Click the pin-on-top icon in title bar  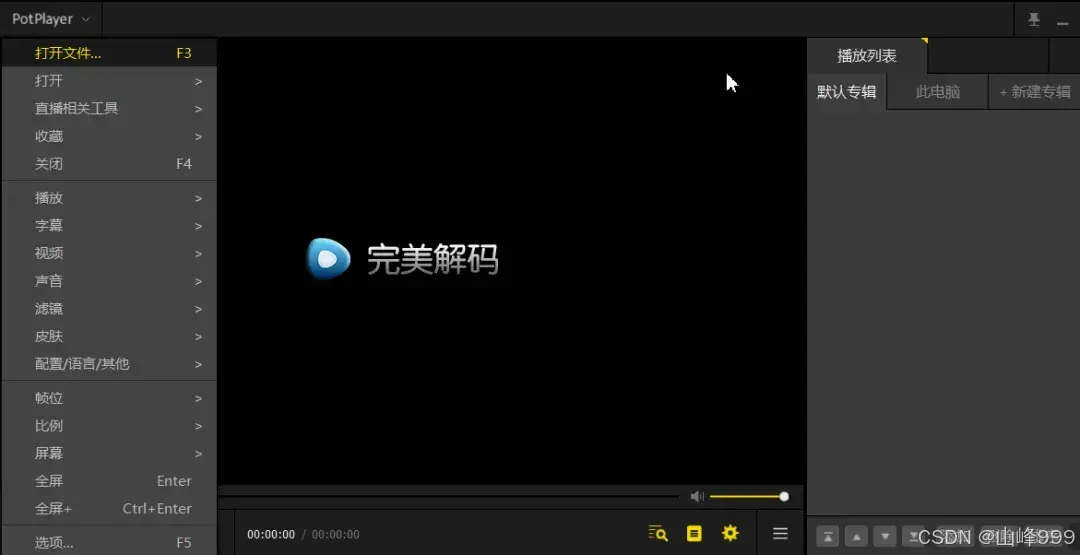(1034, 20)
